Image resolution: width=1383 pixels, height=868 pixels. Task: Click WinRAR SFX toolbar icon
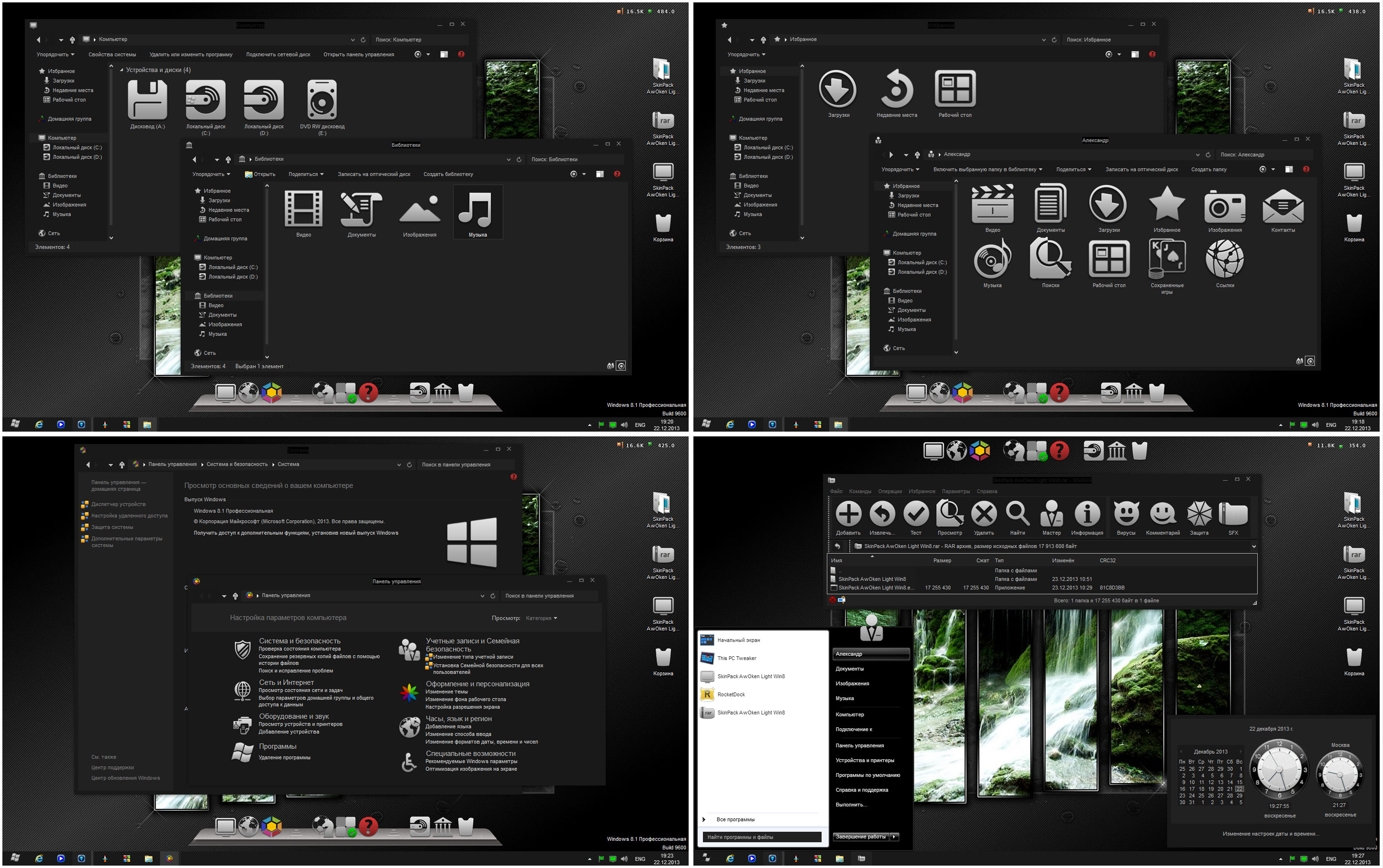[x=1233, y=518]
